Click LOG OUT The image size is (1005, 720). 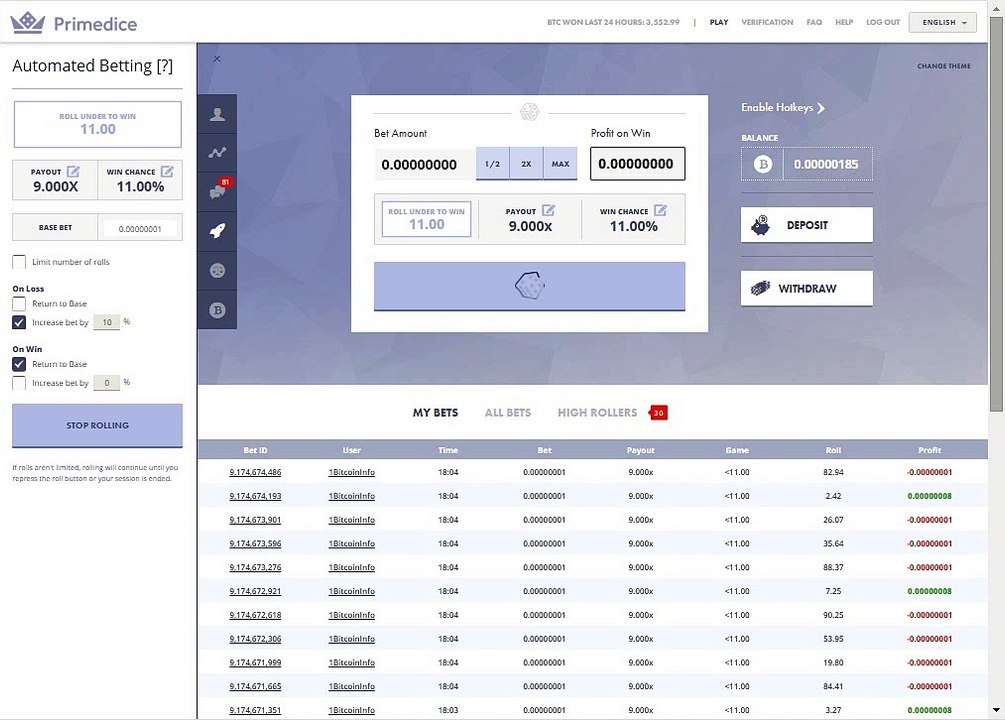pyautogui.click(x=883, y=22)
